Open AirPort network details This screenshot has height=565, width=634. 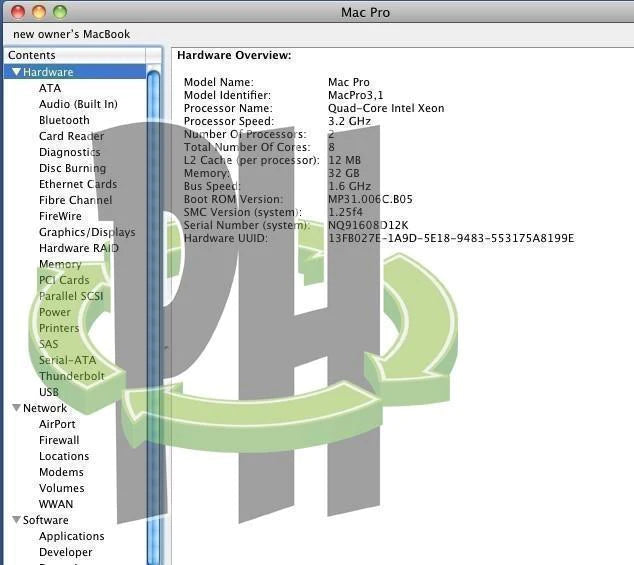[x=57, y=424]
